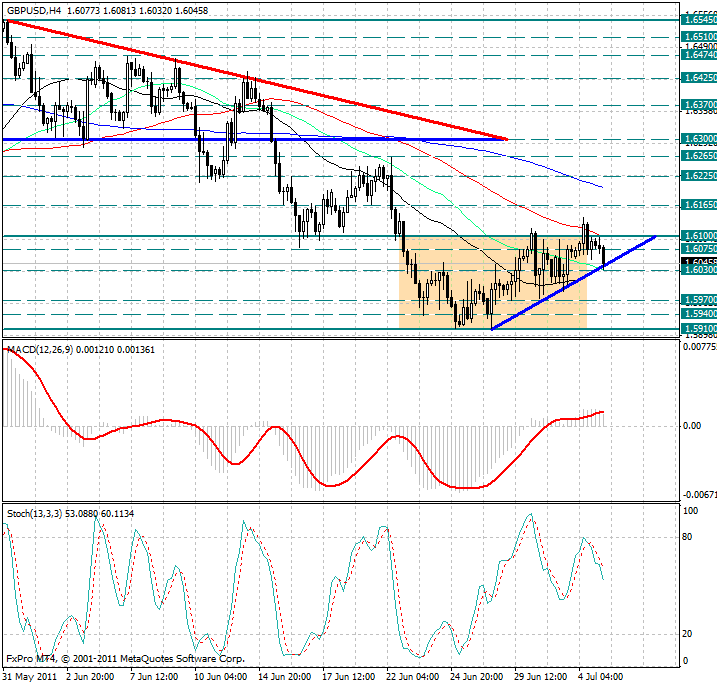The image size is (717, 684).
Task: Click the 1.6100 price level label
Action: pos(698,235)
